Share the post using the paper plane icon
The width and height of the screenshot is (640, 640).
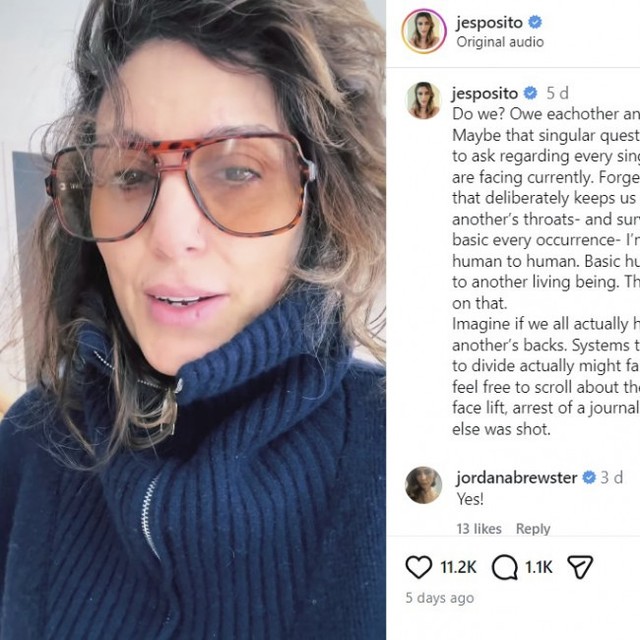coord(580,567)
